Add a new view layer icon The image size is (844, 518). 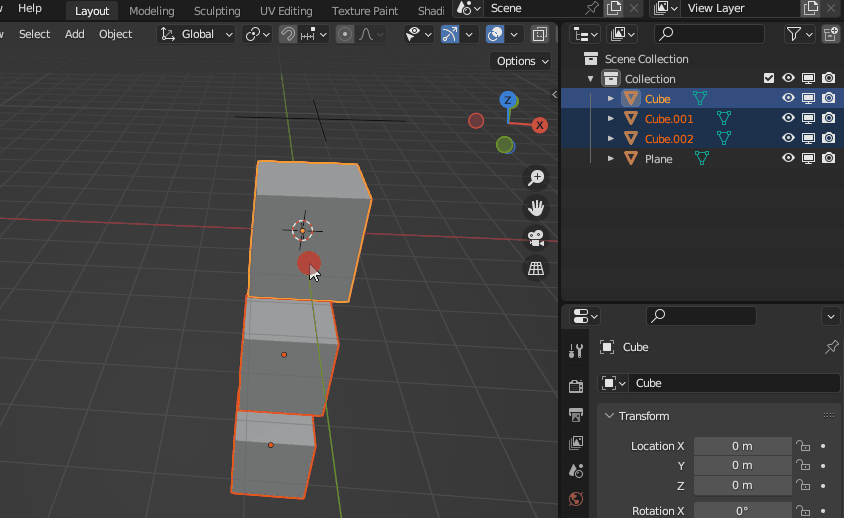pyautogui.click(x=811, y=8)
